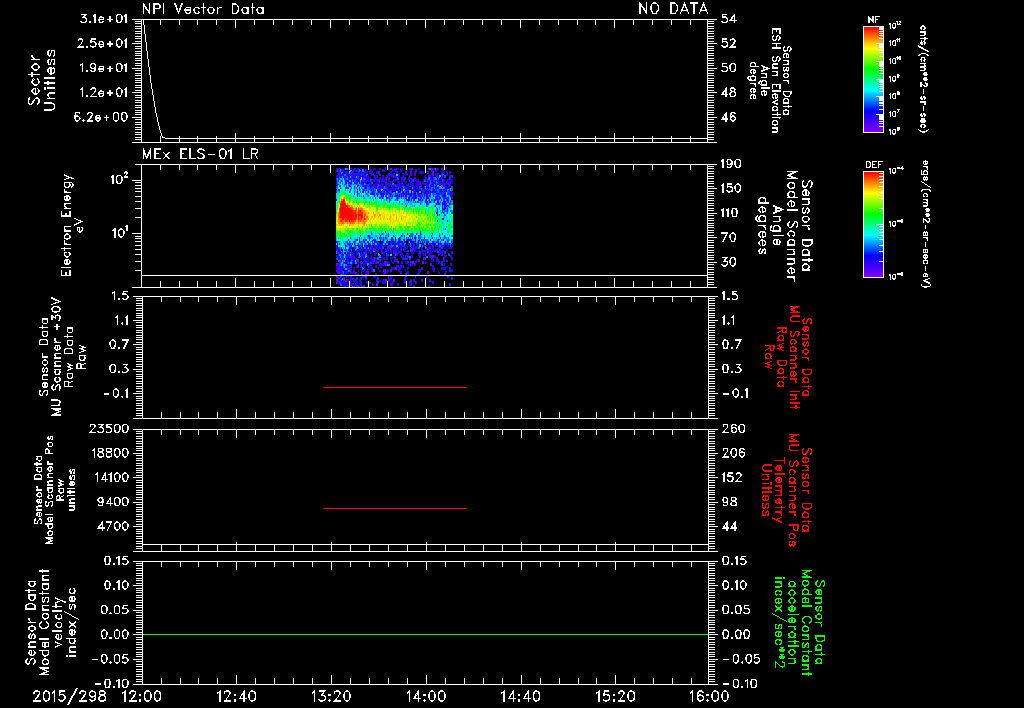The image size is (1024, 708).
Task: Click the '260' Telemetry tick value
Action: point(733,429)
